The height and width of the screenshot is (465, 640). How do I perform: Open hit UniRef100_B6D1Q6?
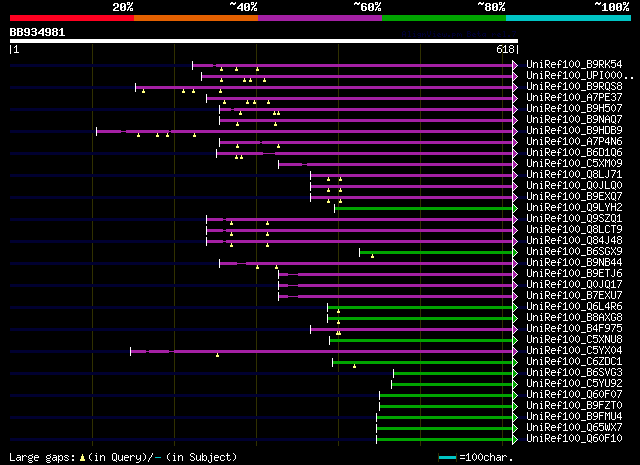pos(574,153)
